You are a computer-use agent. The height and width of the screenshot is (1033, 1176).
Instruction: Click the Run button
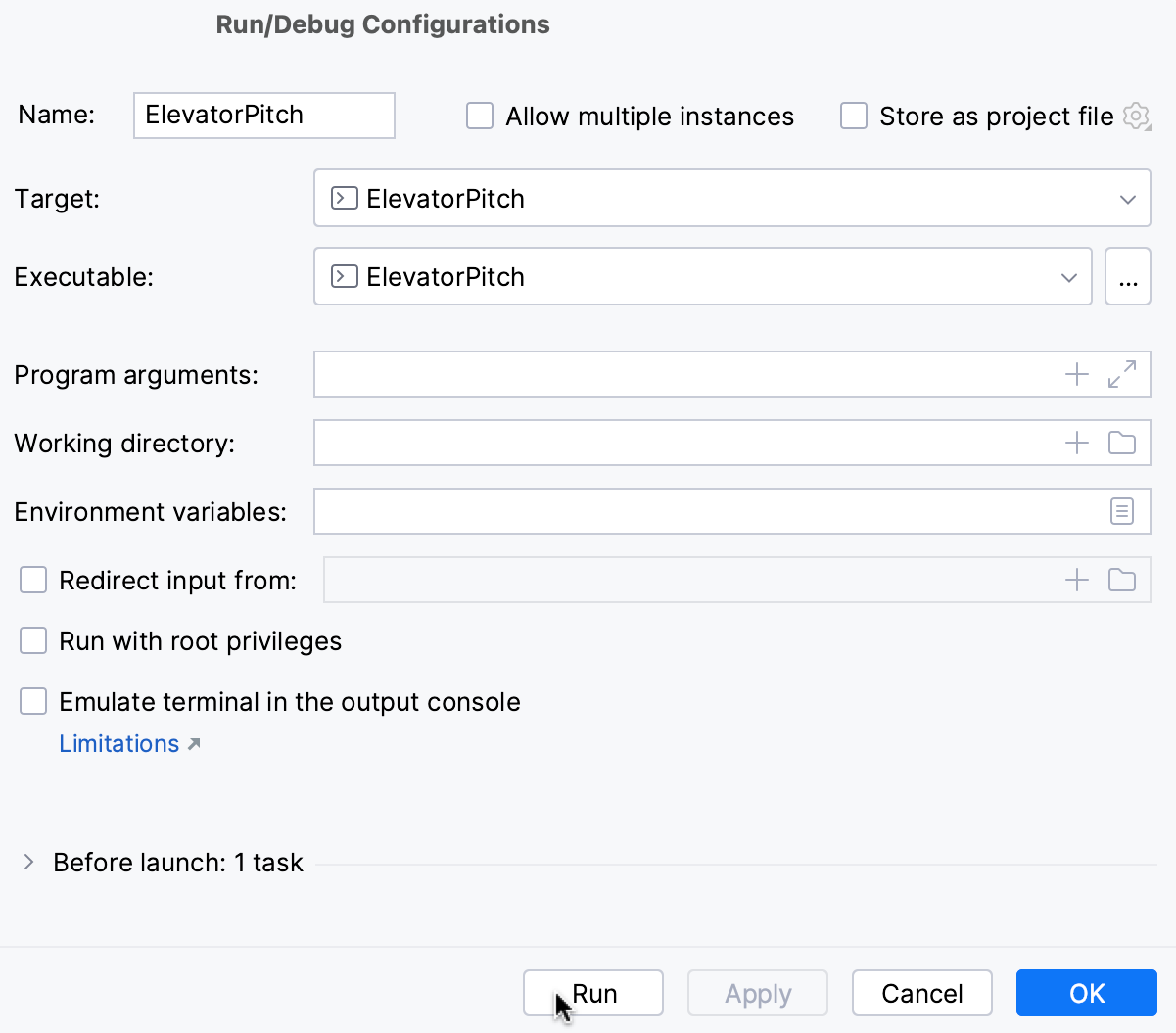pos(592,993)
